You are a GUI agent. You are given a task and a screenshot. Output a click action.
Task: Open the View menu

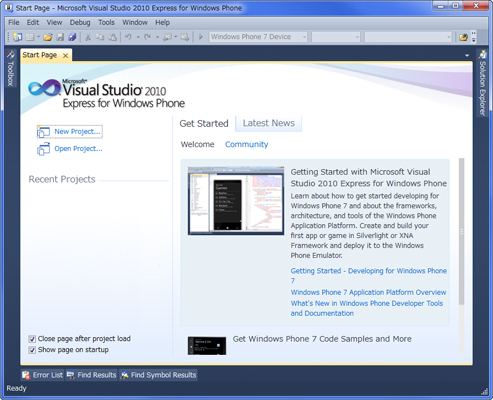pos(54,22)
